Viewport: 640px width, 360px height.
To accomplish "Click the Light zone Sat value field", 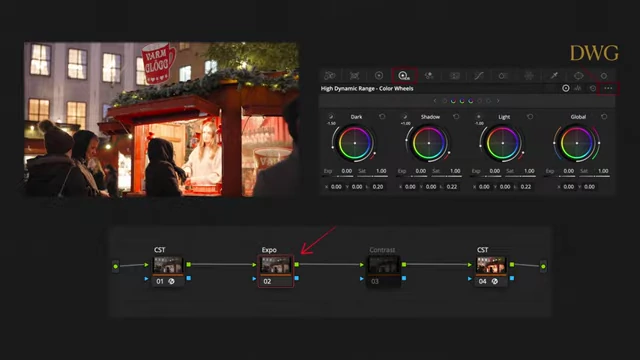I will pyautogui.click(x=529, y=171).
